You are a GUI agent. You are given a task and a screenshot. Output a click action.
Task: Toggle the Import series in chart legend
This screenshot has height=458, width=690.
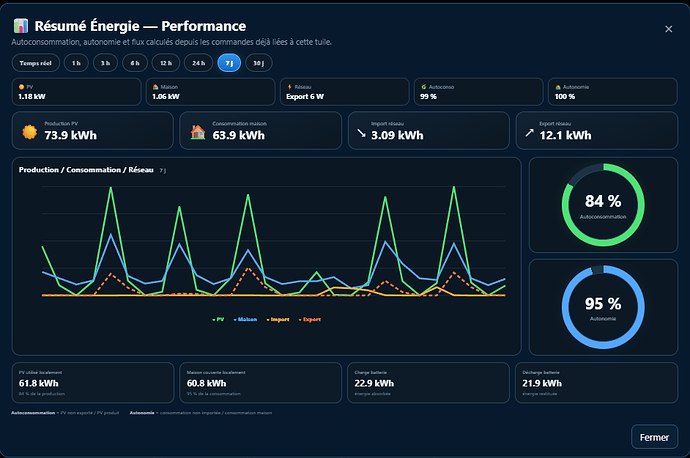[x=278, y=319]
